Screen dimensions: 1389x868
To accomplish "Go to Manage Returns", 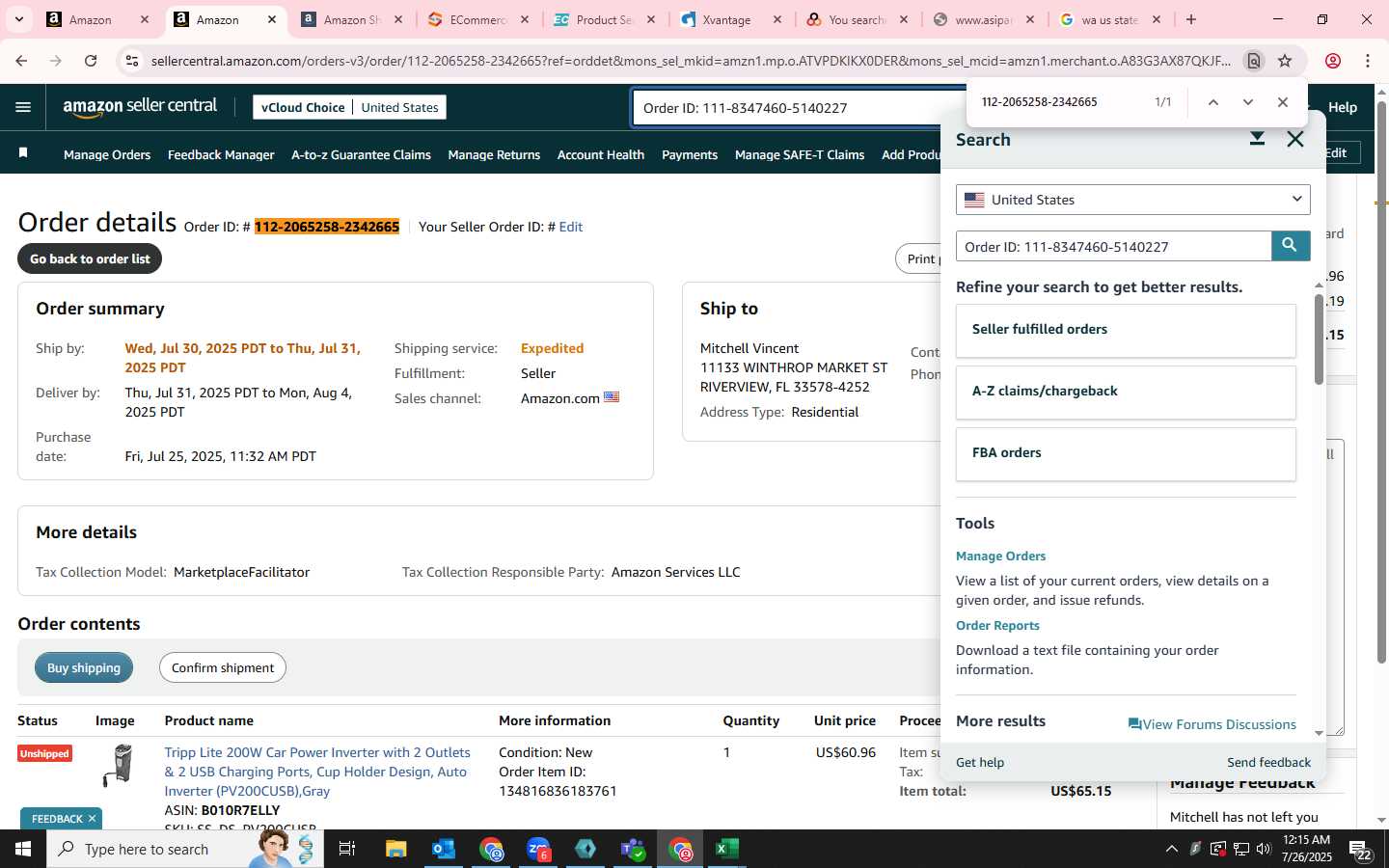I will pos(494,154).
